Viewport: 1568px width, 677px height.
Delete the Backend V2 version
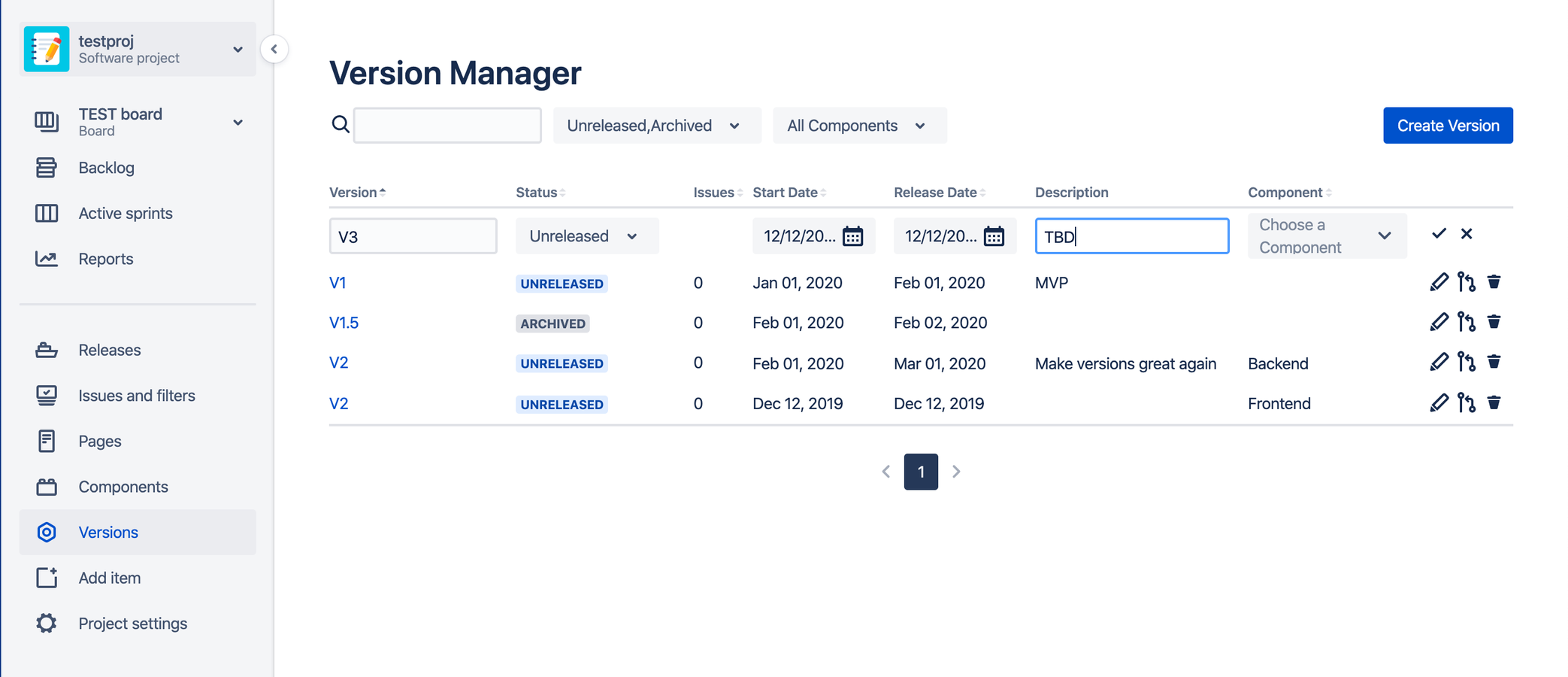1494,362
